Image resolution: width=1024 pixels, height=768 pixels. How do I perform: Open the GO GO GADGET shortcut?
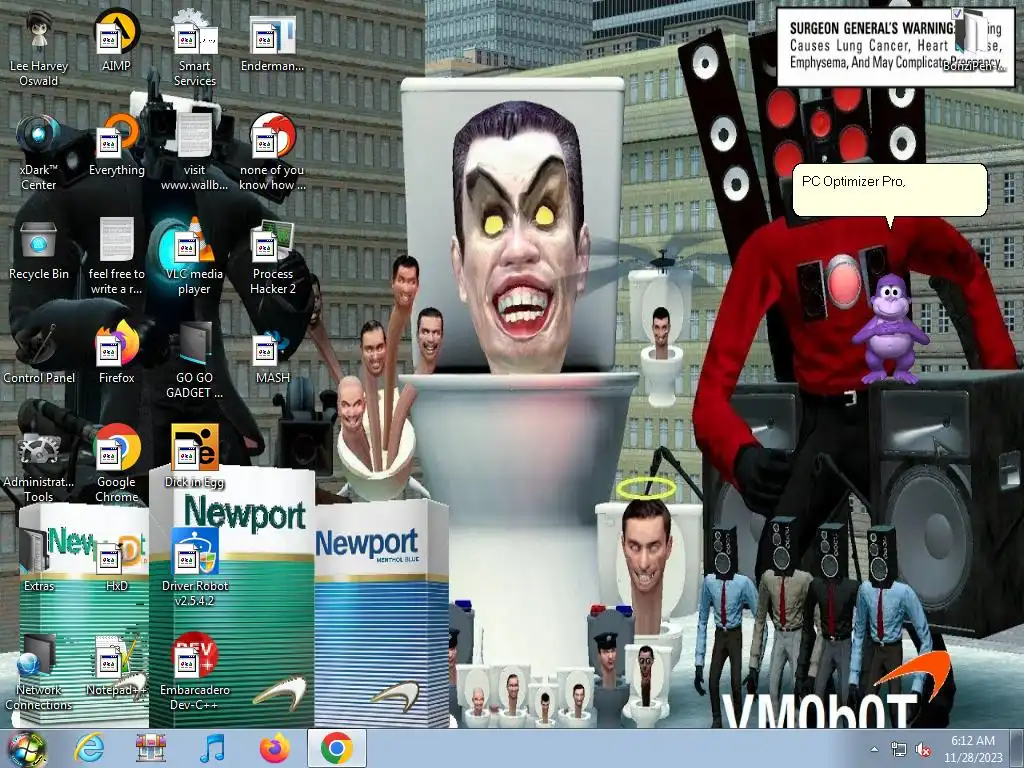coord(195,361)
